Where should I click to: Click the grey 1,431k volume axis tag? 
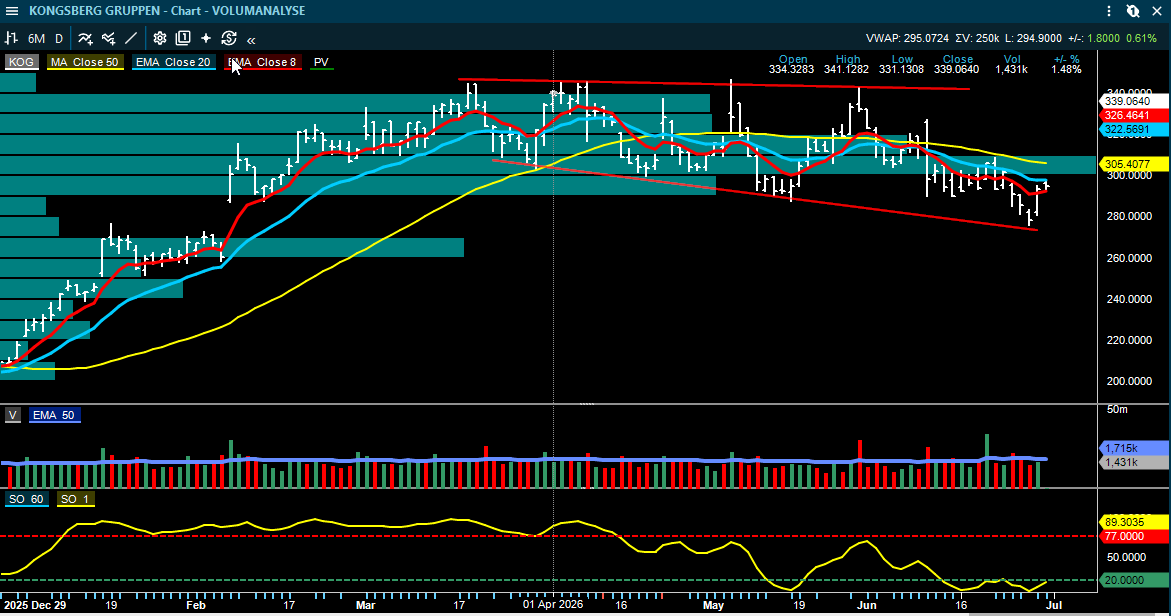[1132, 462]
